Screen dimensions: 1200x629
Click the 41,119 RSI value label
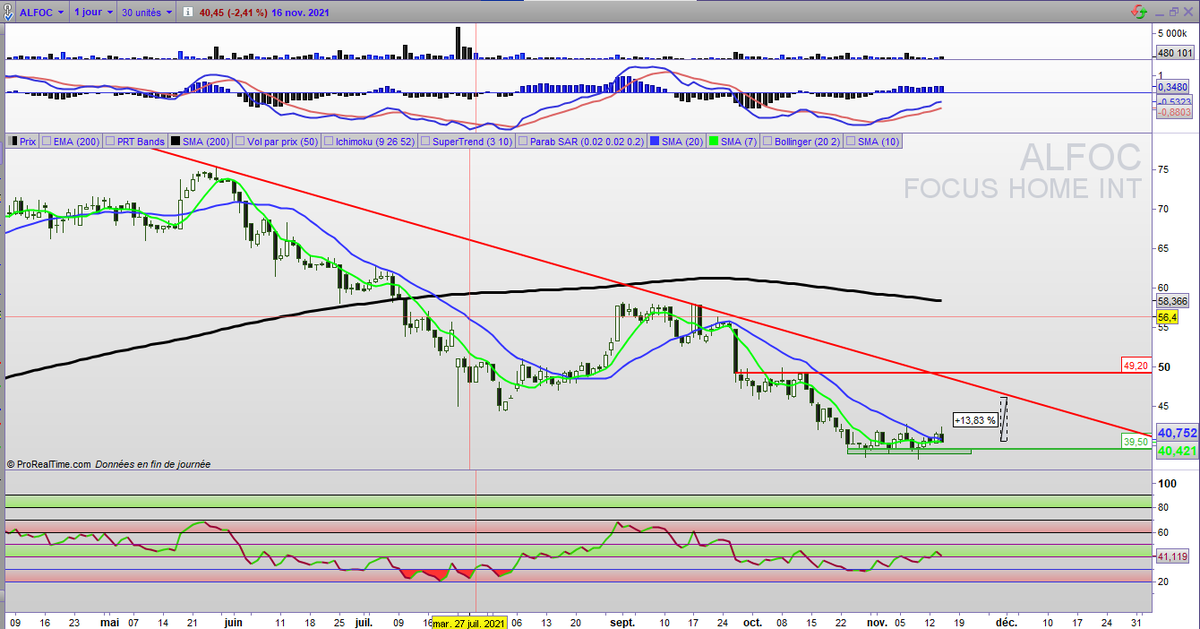click(1171, 557)
